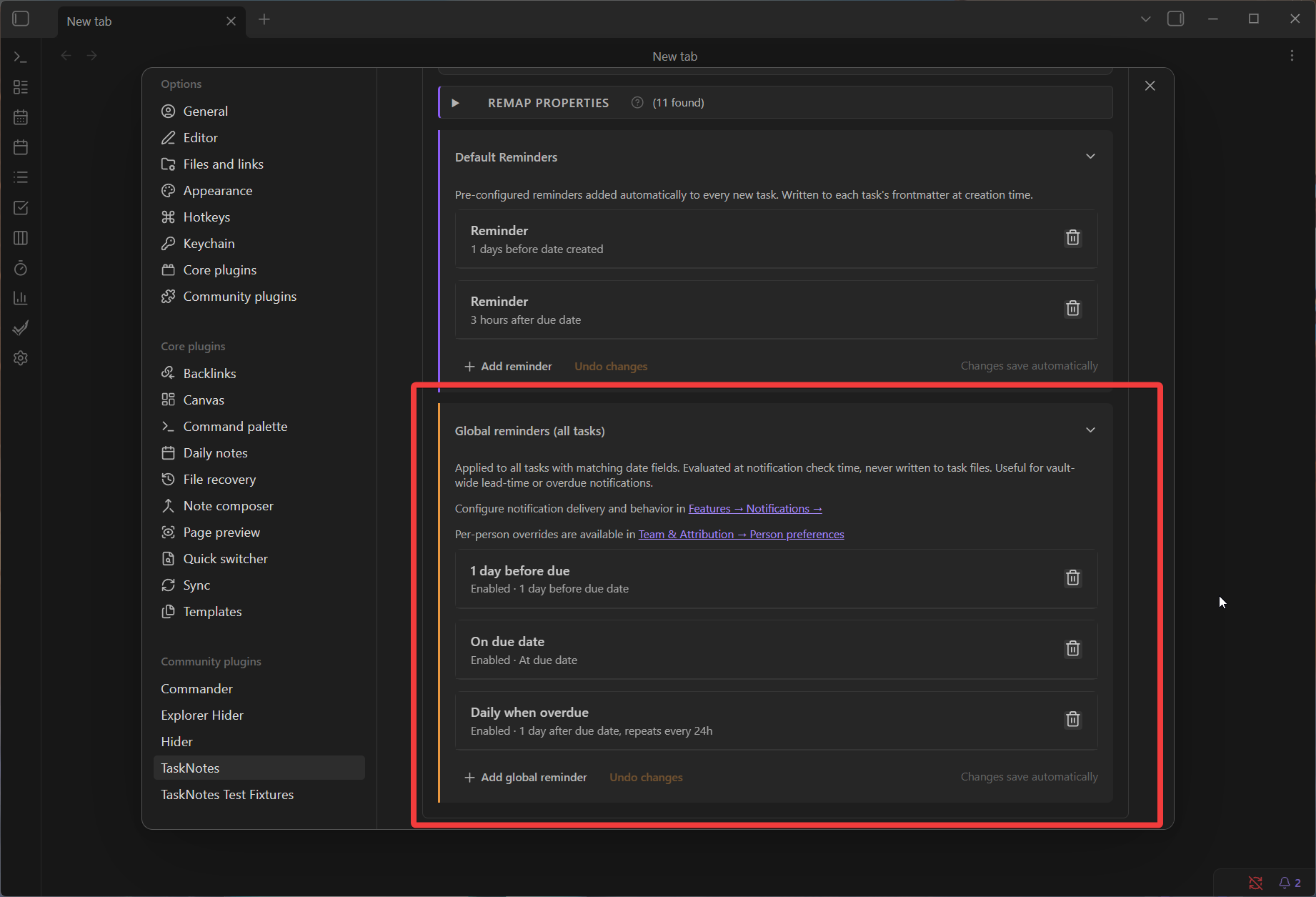This screenshot has width=1316, height=897.
Task: View pomodoro statistics via the bar chart icon
Action: coord(20,298)
